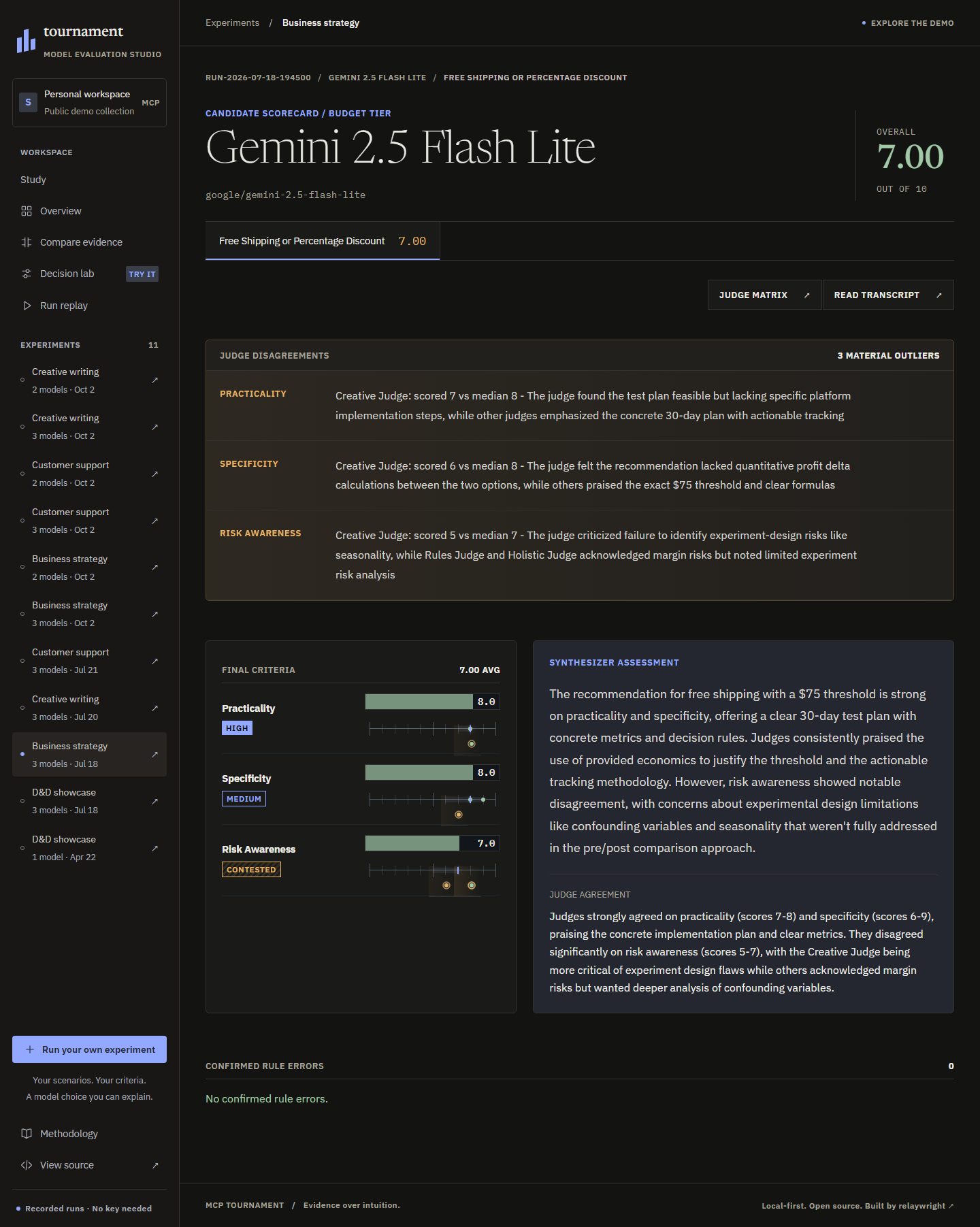Select the Decision lab sliders icon

pos(27,274)
